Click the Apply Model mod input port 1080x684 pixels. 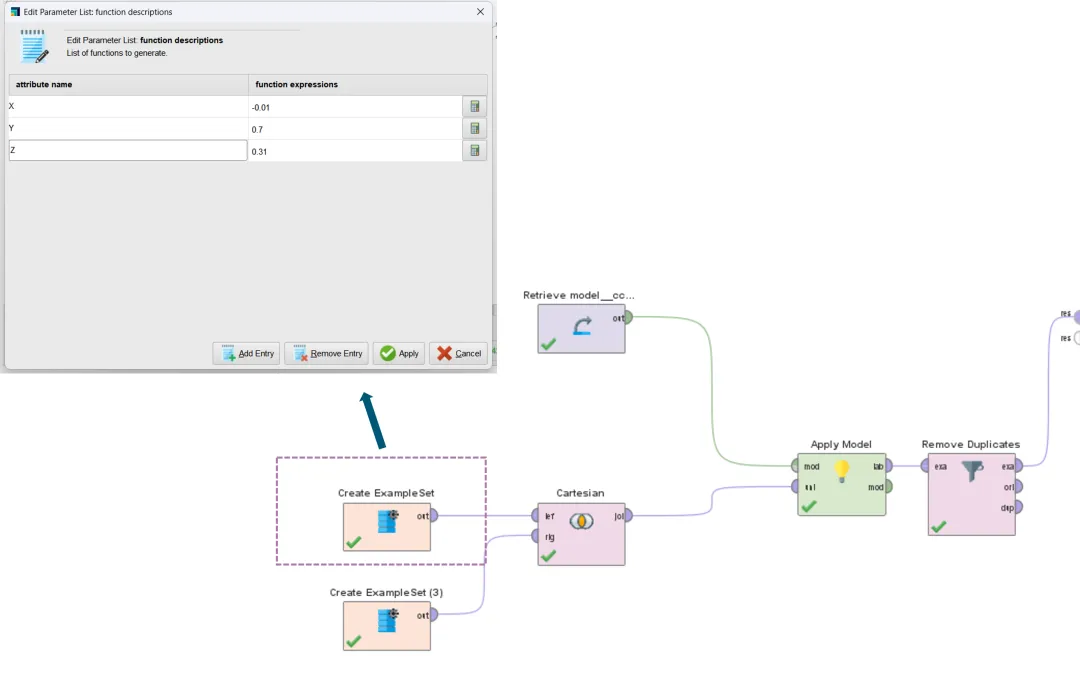click(795, 466)
